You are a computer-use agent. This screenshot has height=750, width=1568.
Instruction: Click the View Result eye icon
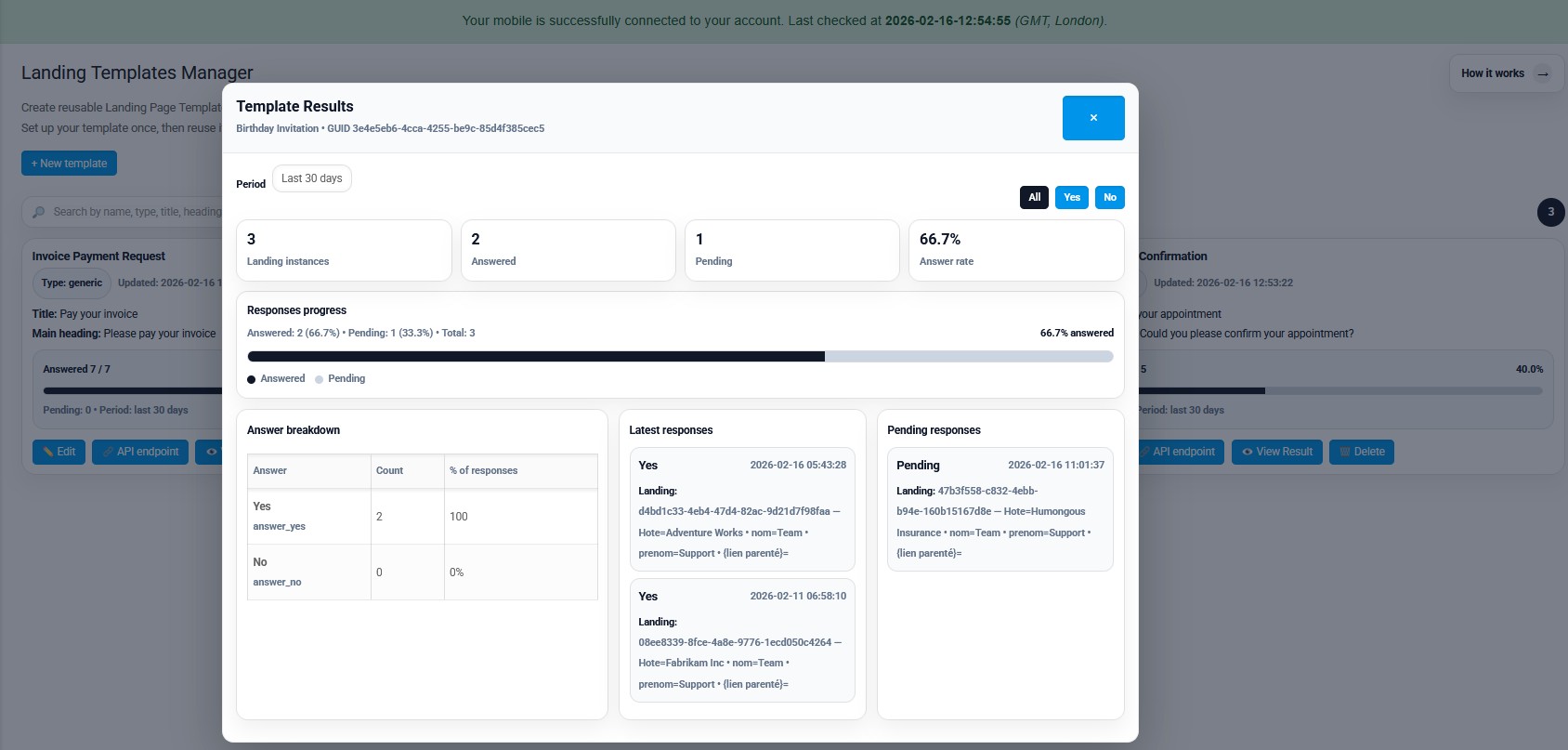click(x=1248, y=453)
